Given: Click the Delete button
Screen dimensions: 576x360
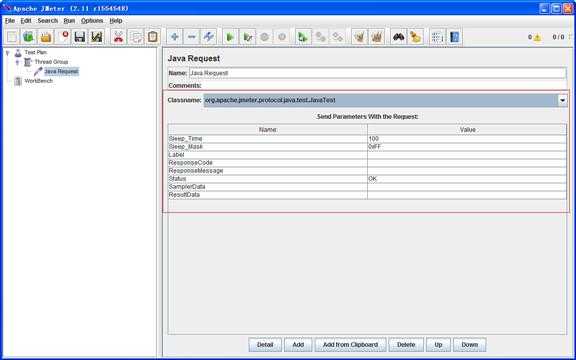Looking at the screenshot, I should tap(406, 345).
